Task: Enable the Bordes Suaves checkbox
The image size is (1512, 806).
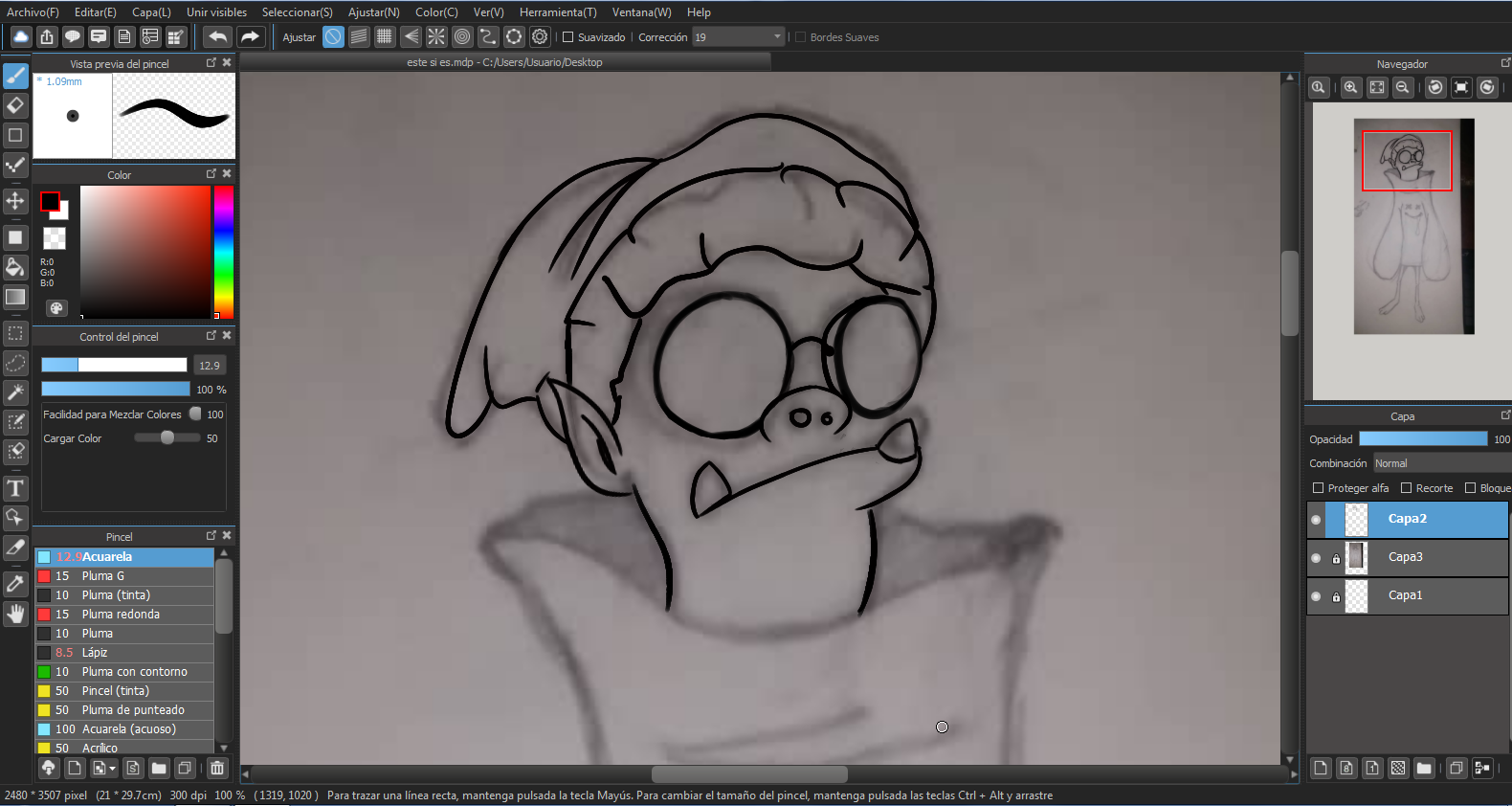Action: (x=801, y=37)
